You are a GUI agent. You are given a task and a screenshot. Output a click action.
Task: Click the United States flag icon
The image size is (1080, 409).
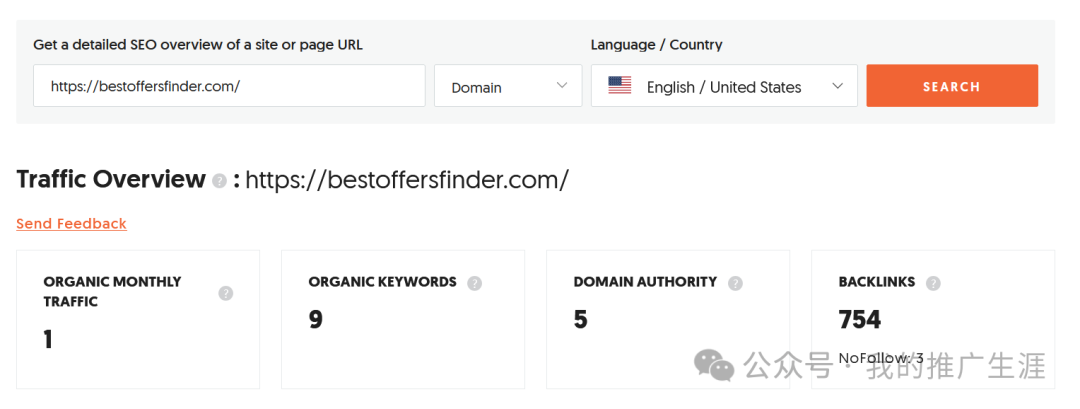point(620,86)
